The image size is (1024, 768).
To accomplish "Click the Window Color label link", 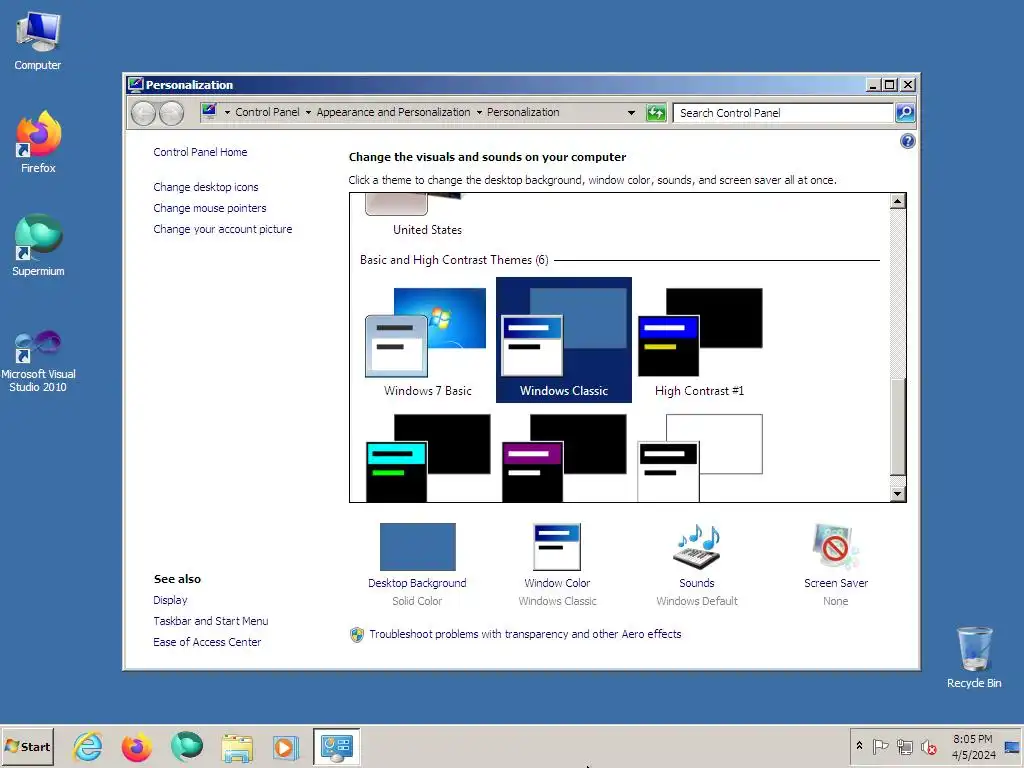I will pyautogui.click(x=557, y=583).
